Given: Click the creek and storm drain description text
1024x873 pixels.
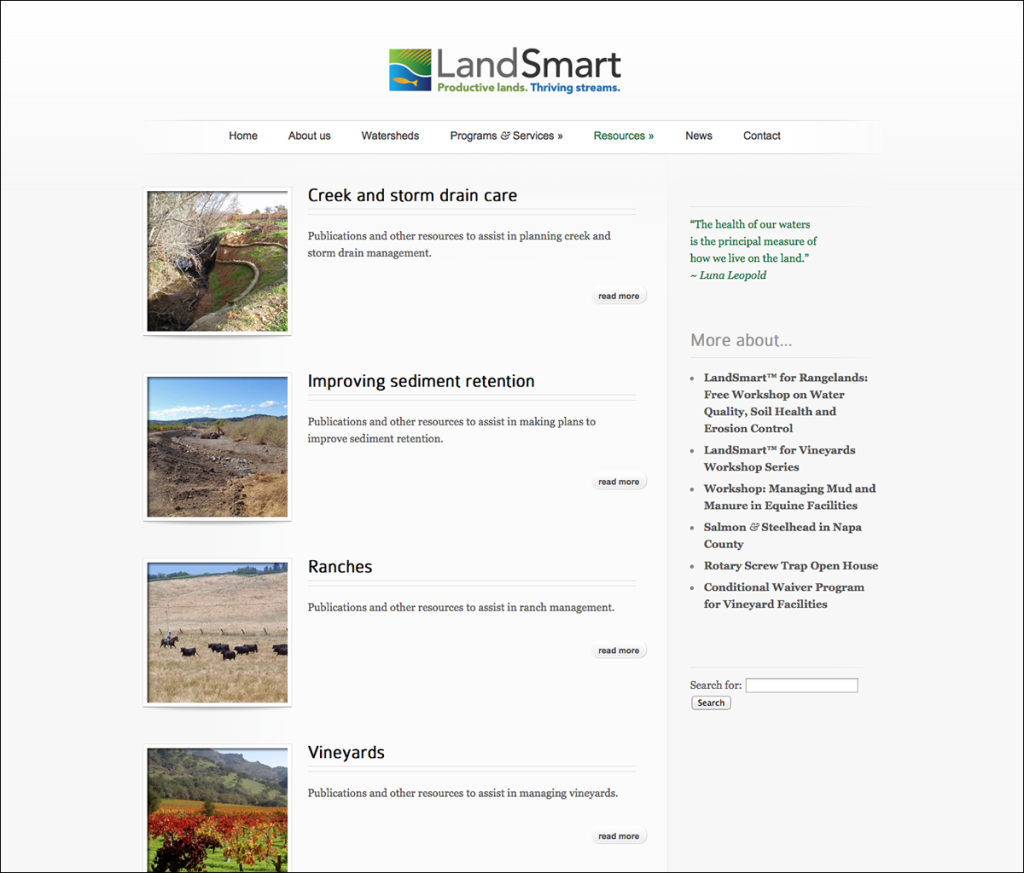Looking at the screenshot, I should (x=459, y=244).
